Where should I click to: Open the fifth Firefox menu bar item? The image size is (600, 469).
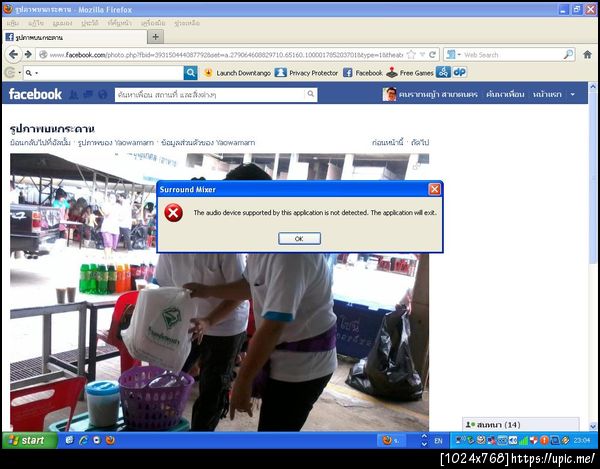tap(119, 23)
